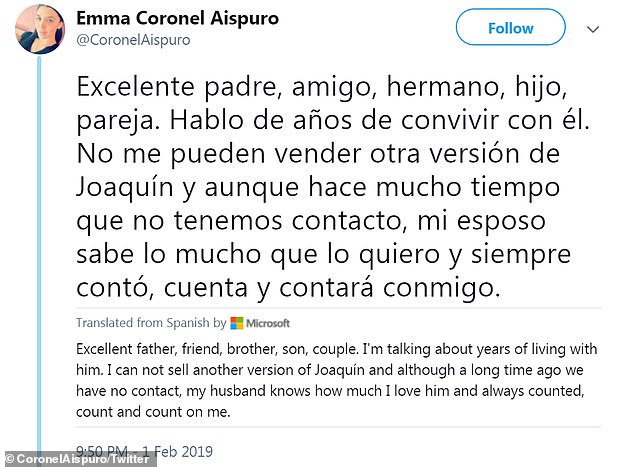Click Emma Coronel Aispuro's profile avatar
This screenshot has width=634, height=467.
point(36,29)
